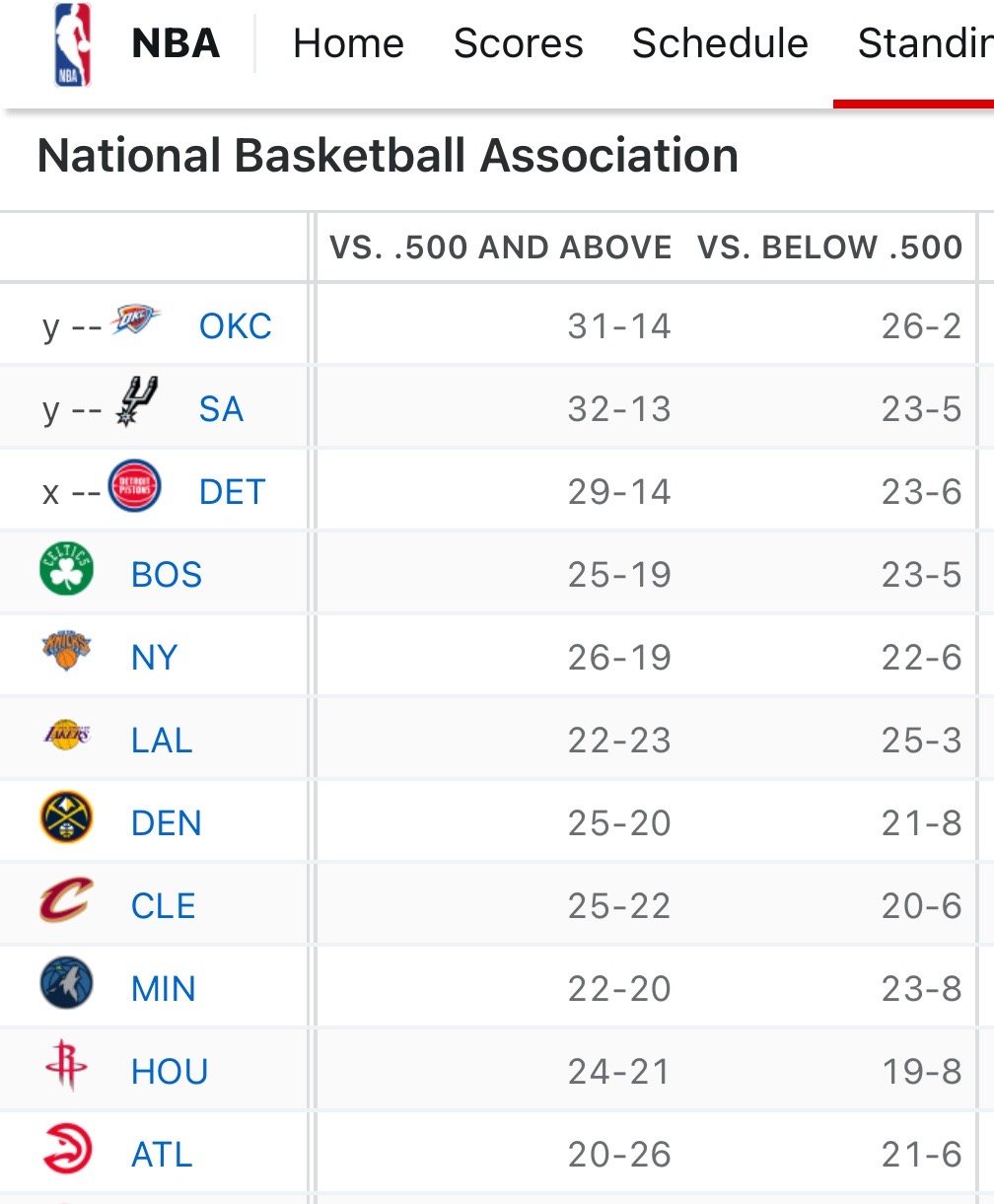This screenshot has width=994, height=1204.
Task: Click the Denver Nuggets logo
Action: [67, 817]
